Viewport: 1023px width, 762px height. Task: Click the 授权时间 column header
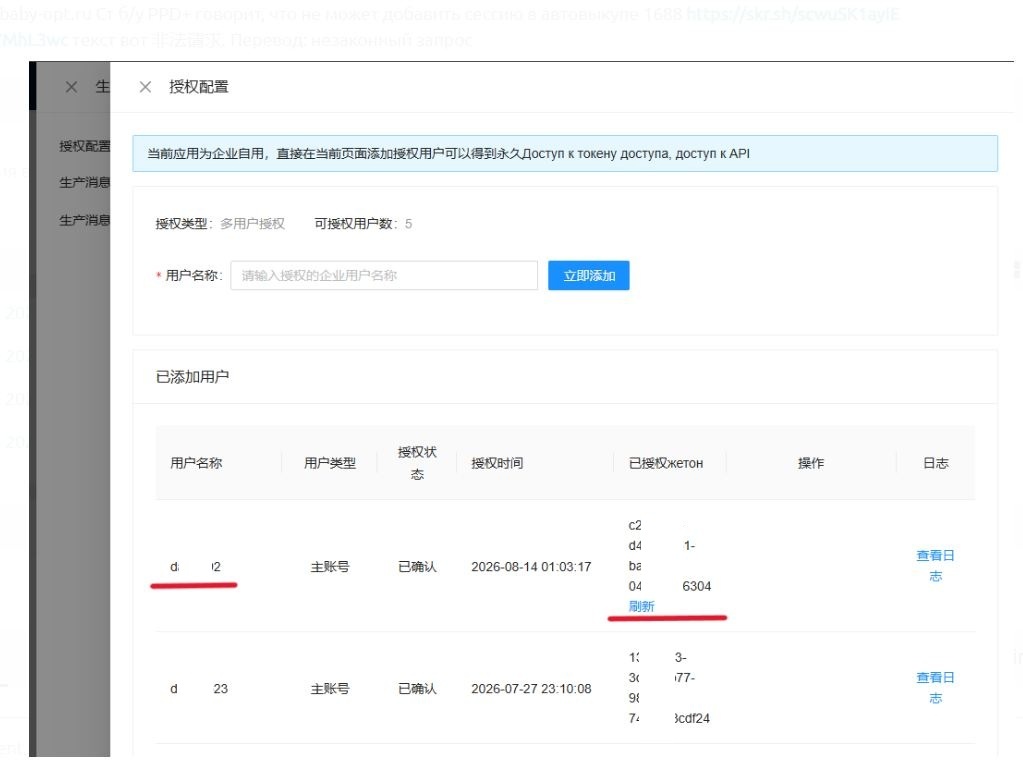point(497,463)
